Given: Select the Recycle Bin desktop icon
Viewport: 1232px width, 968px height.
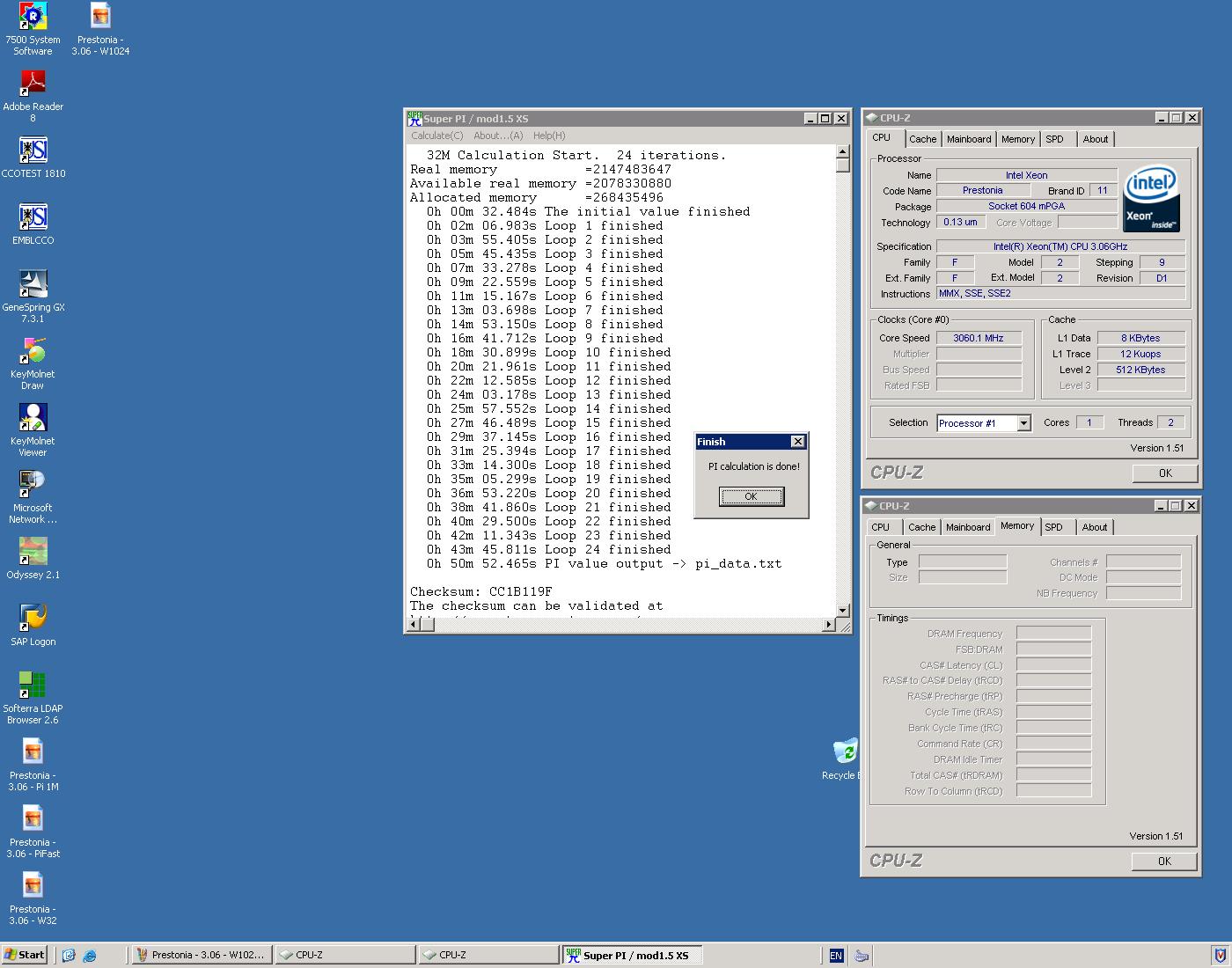Looking at the screenshot, I should click(844, 759).
